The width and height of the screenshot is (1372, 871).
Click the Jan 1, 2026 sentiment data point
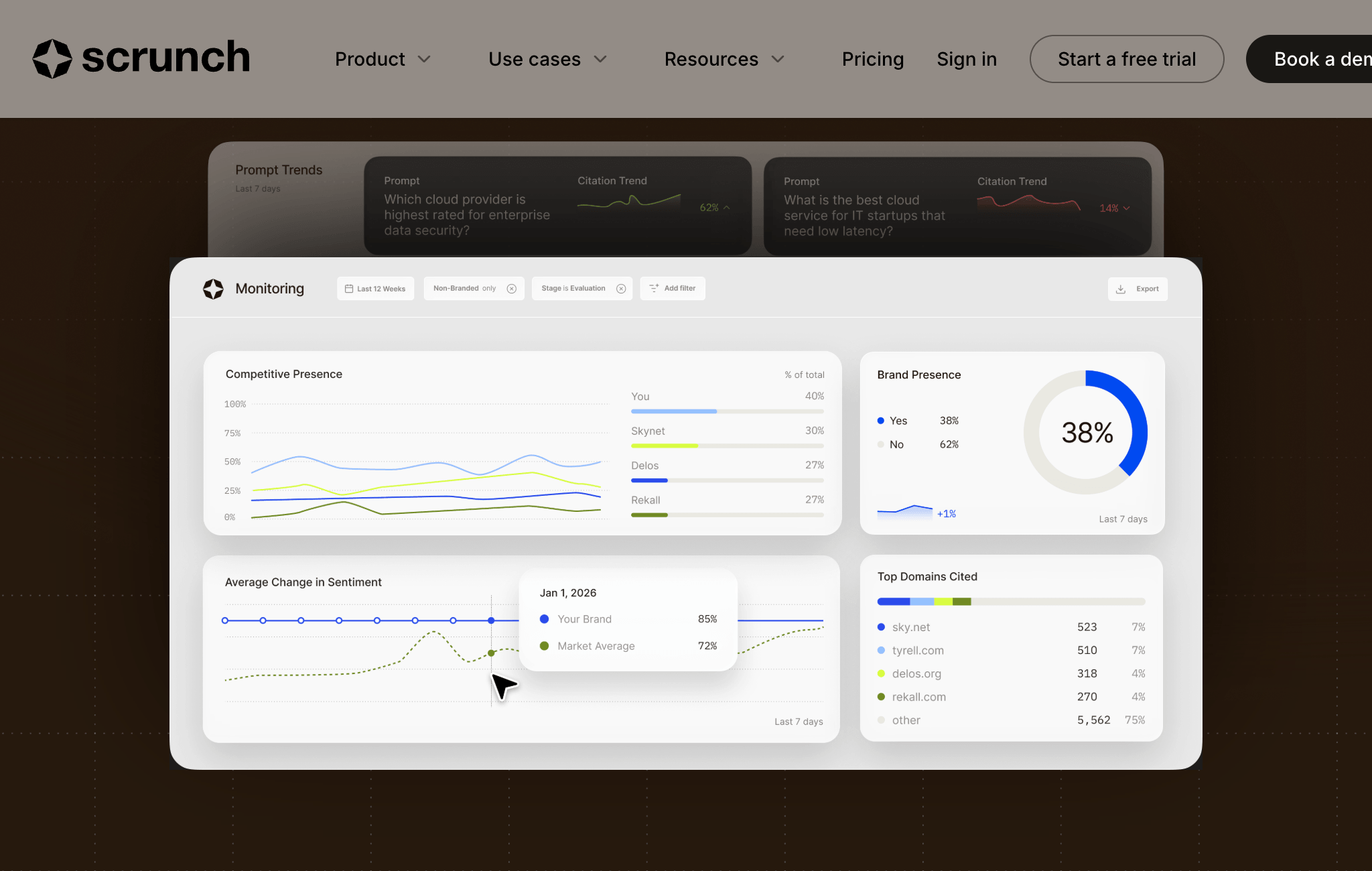point(491,620)
